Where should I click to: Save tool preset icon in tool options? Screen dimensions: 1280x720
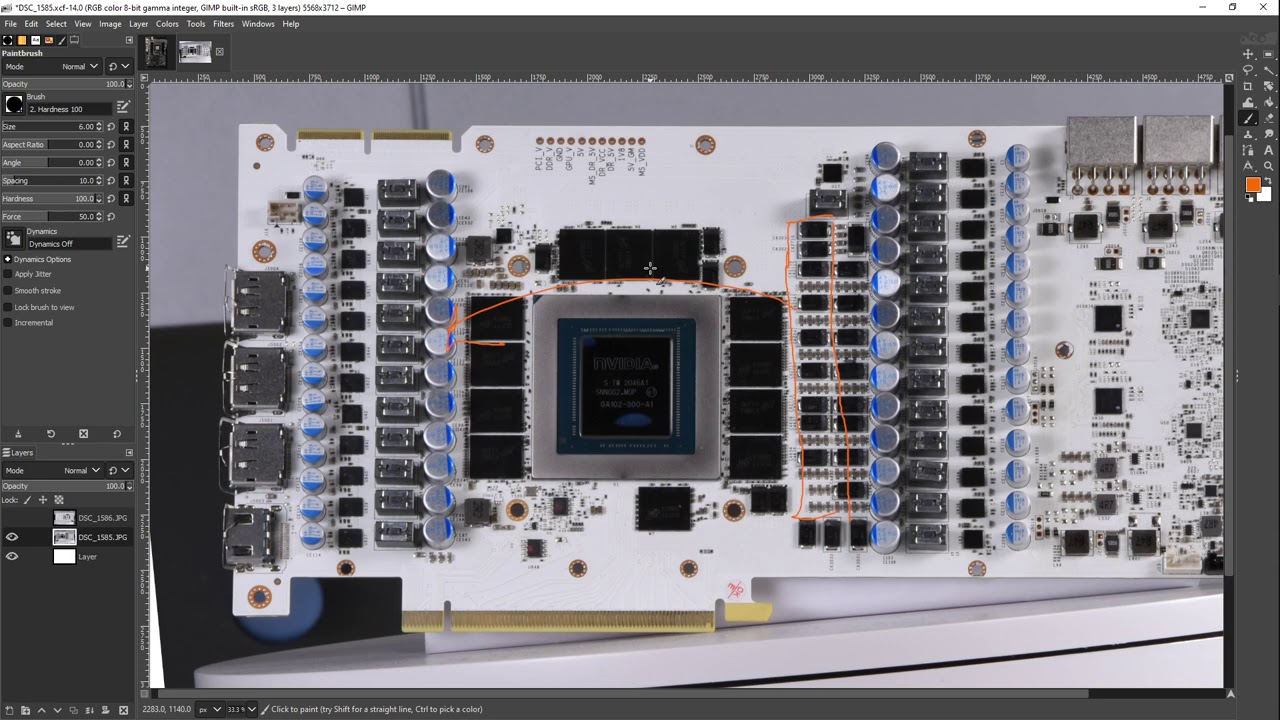[x=18, y=434]
